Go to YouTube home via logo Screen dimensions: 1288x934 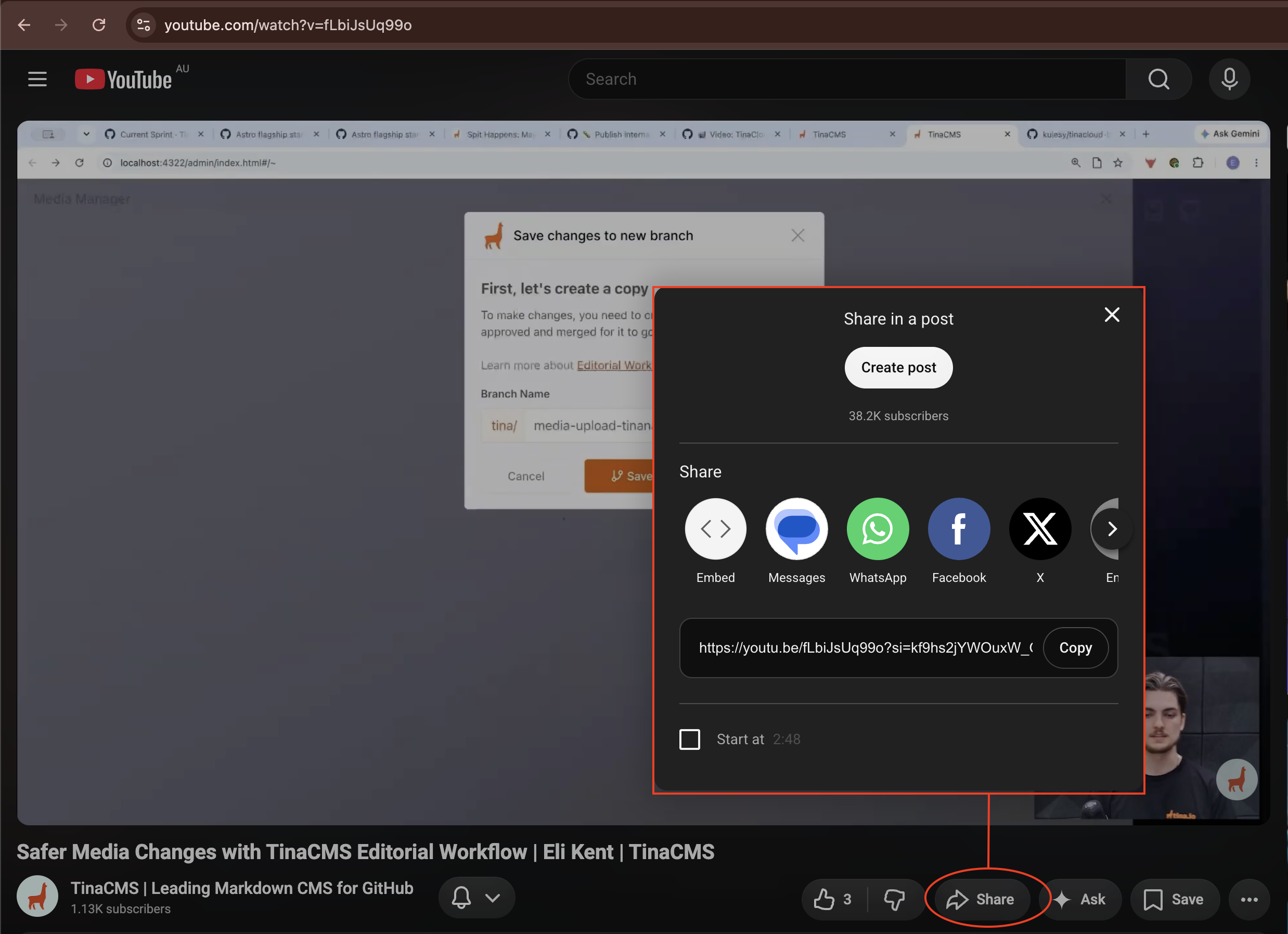click(124, 79)
